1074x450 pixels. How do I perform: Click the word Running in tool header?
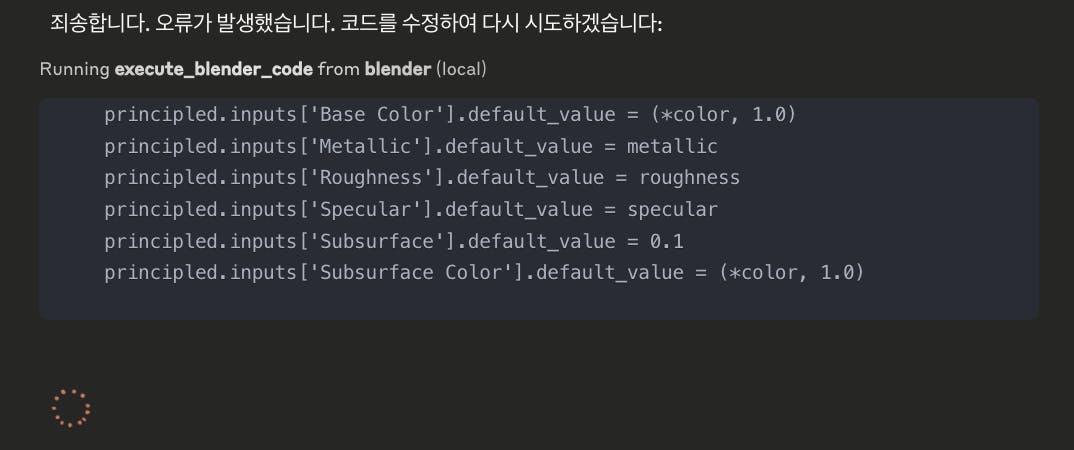coord(75,69)
